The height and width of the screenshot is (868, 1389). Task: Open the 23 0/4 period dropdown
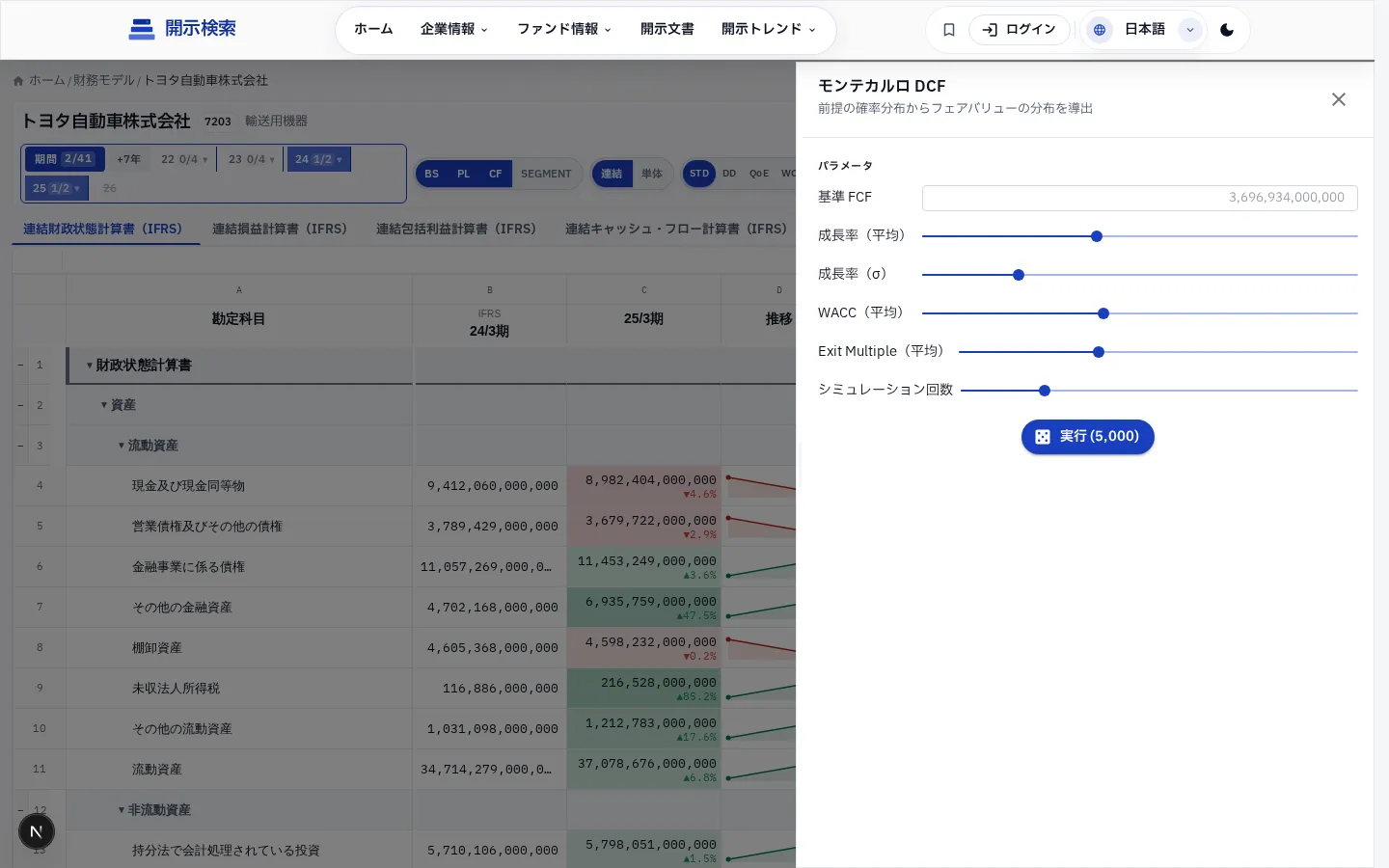tap(252, 159)
